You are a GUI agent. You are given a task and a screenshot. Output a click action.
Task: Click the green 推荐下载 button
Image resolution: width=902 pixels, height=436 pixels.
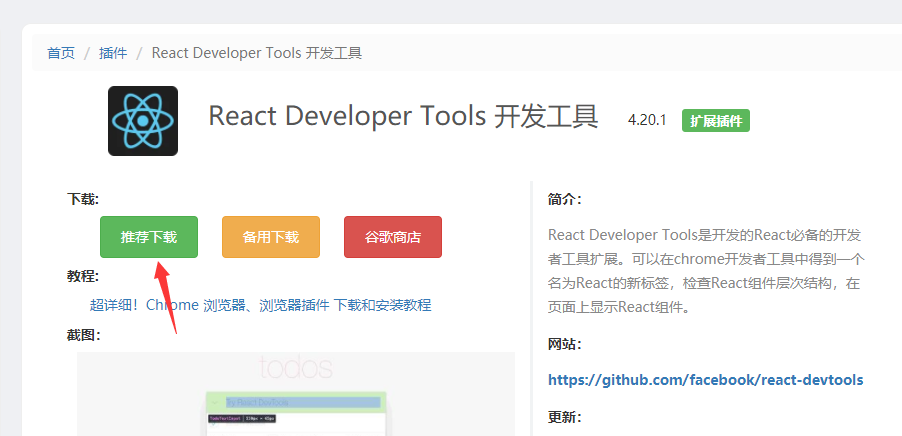[148, 237]
